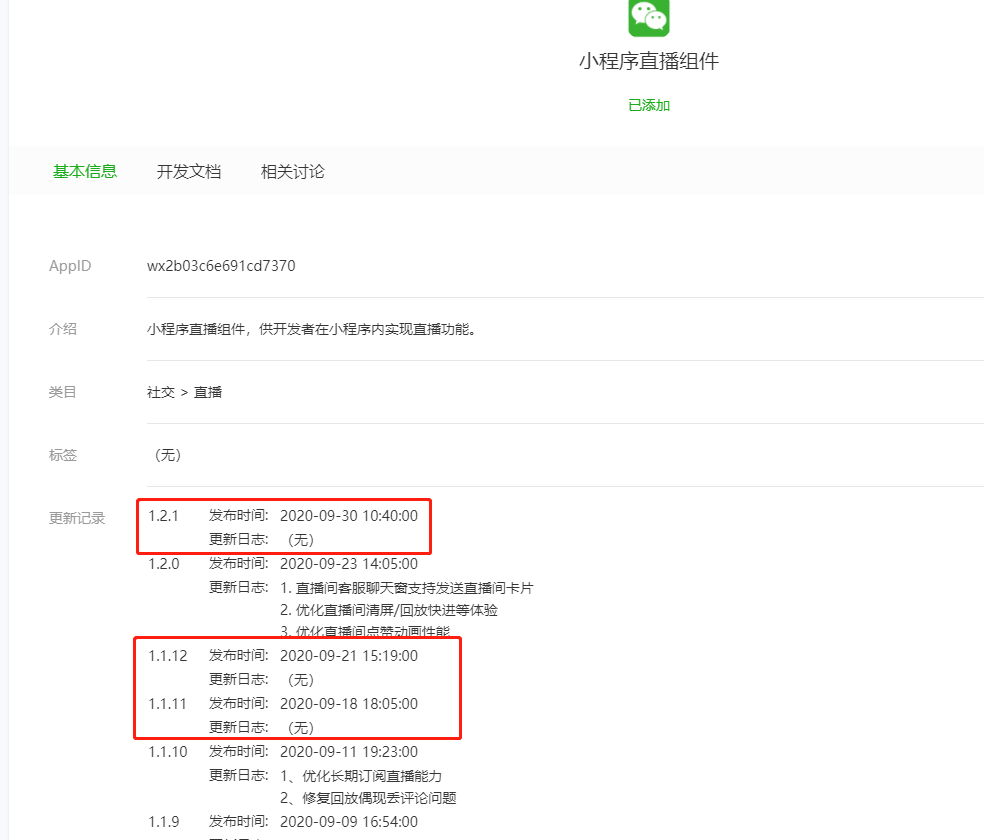Click release time 2020-09-30 10:40:00
The height and width of the screenshot is (840, 984).
pos(349,516)
